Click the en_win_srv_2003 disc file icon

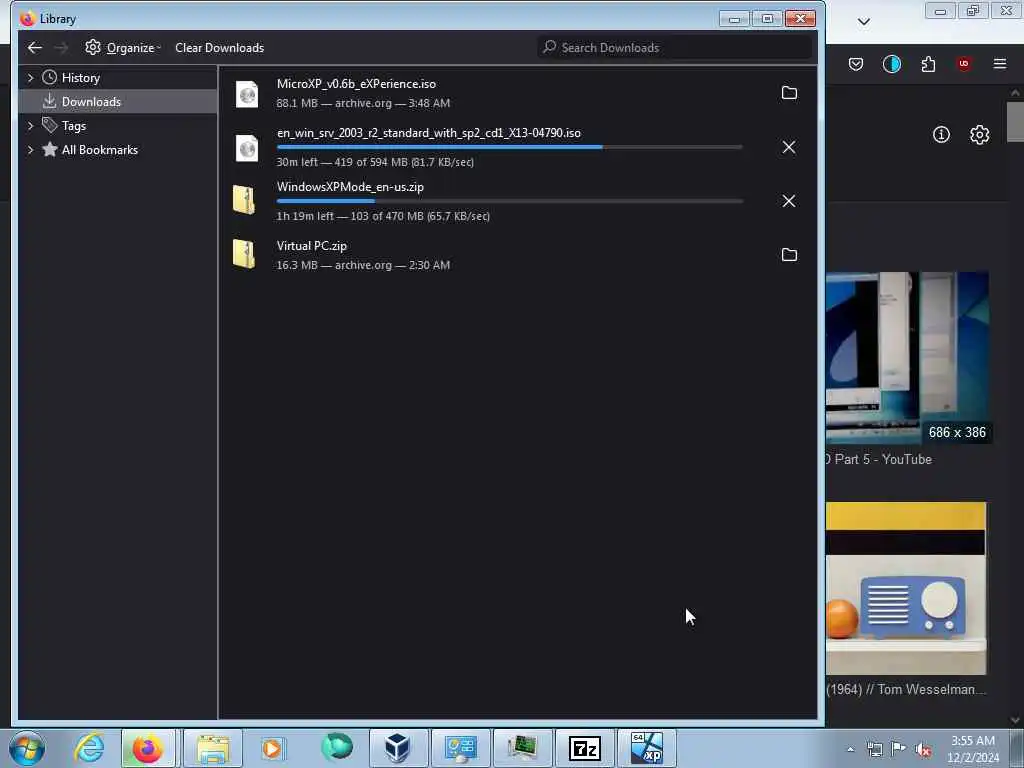click(x=247, y=148)
